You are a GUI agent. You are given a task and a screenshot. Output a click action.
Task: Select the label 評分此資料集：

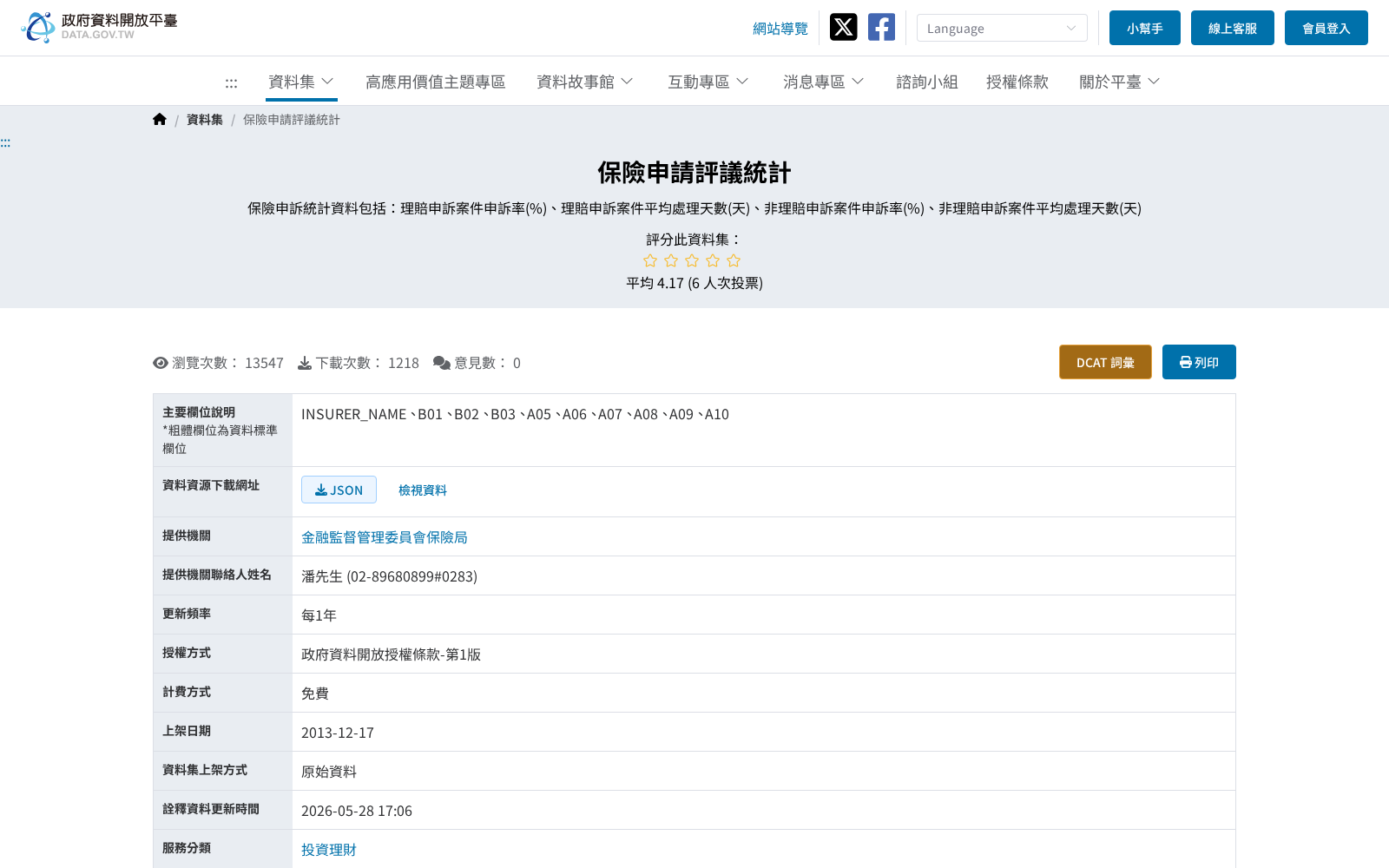pos(694,240)
